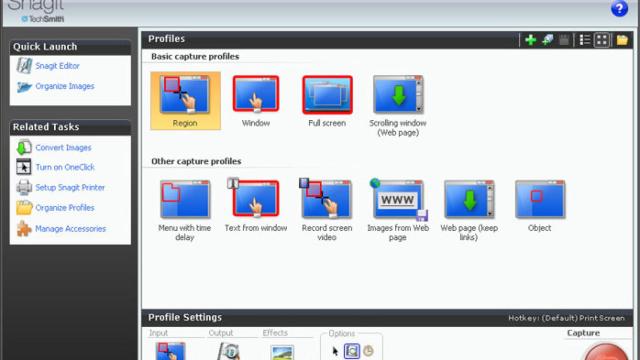Click the Effects picture icon in Profile Settings
640x360 pixels.
pos(282,352)
